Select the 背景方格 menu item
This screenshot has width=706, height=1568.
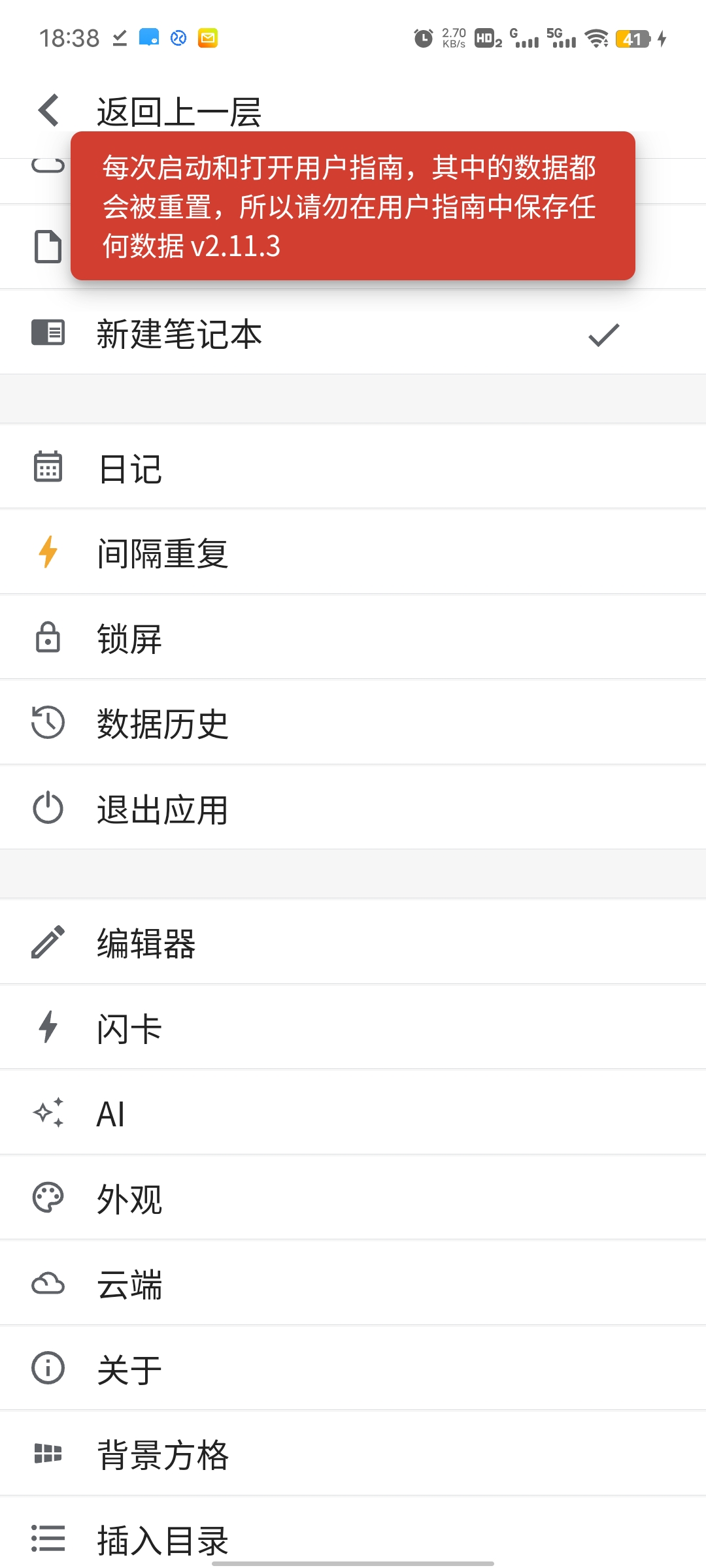coord(162,1454)
